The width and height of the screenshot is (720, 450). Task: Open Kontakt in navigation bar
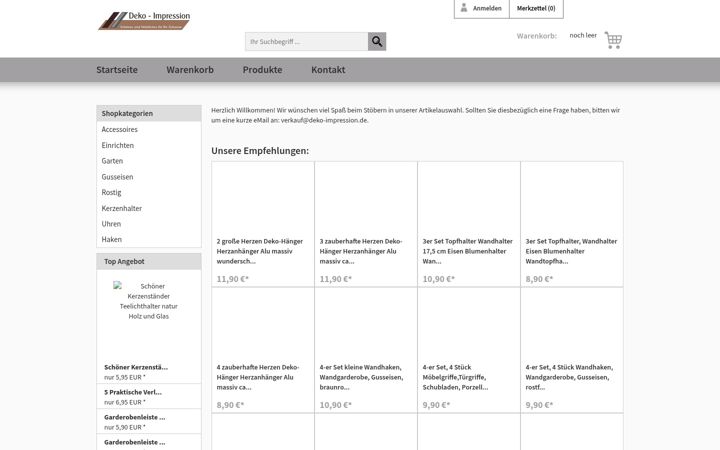tap(328, 70)
